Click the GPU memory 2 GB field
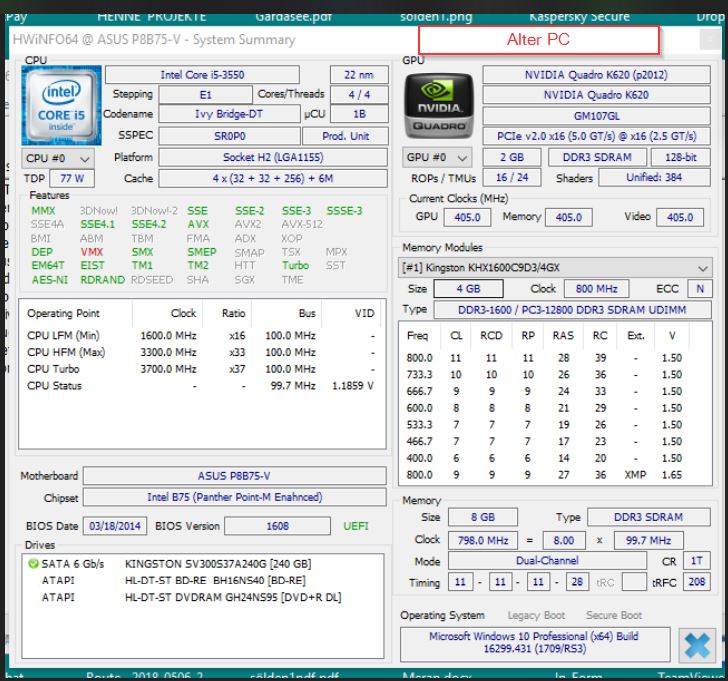Screen dimensions: 728x681 point(512,157)
